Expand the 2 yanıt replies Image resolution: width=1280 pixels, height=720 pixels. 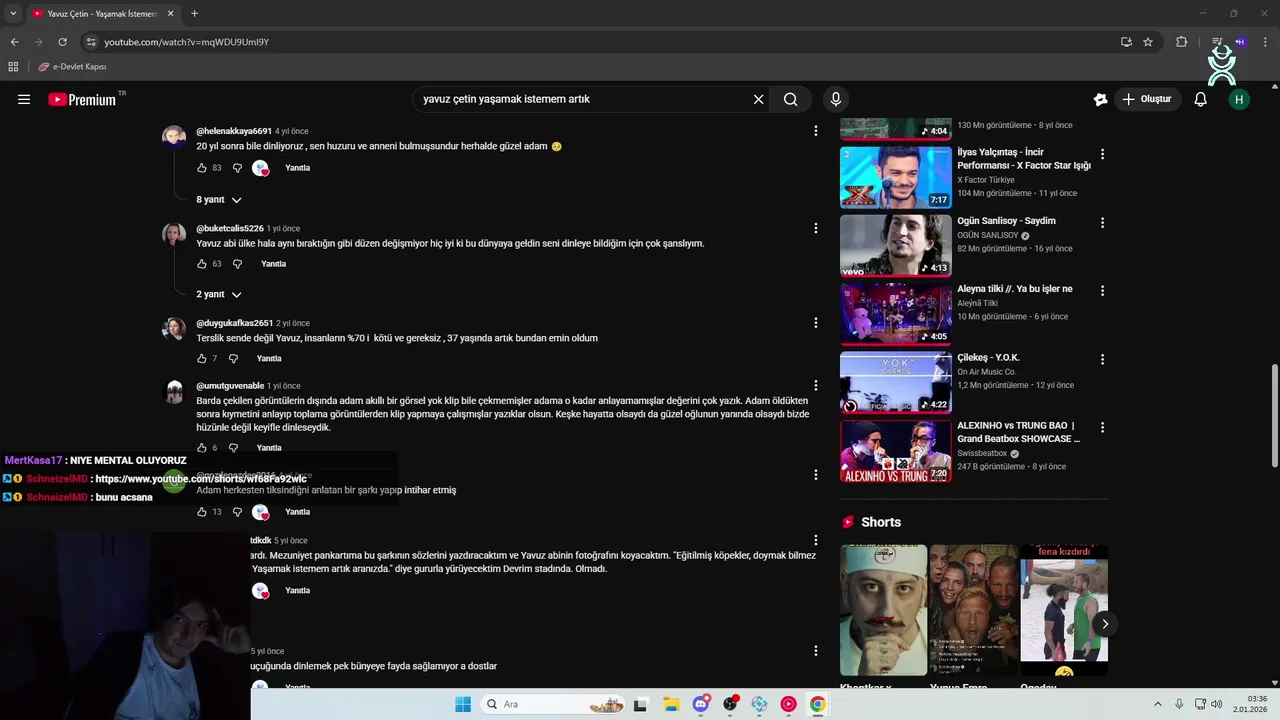pyautogui.click(x=219, y=295)
